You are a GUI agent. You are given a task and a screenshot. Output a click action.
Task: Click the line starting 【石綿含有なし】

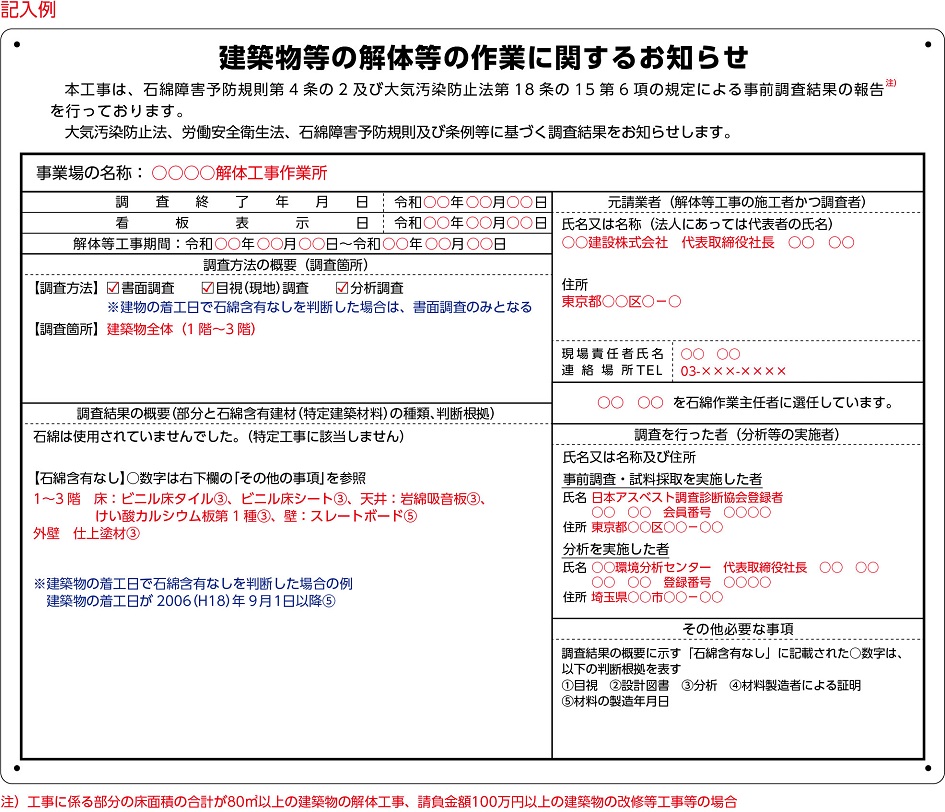pyautogui.click(x=198, y=478)
